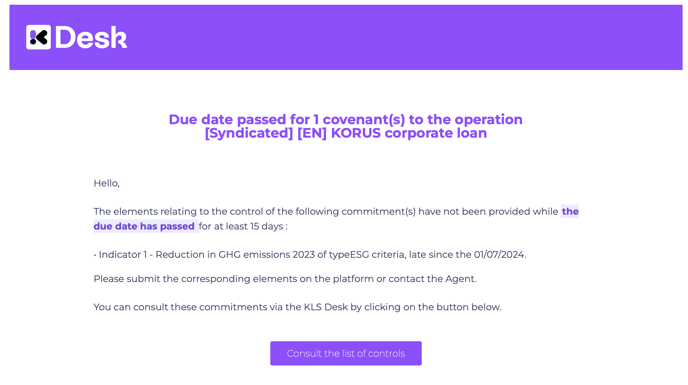Click the word 'KORUS' in the headline
The image size is (688, 385).
(356, 133)
